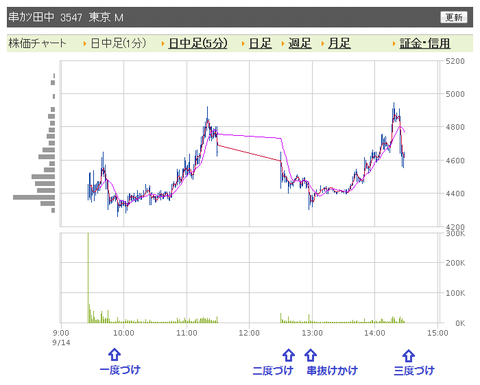Click the 9:00 9/14 axis label
Screen dimensions: 480x385
[61, 337]
